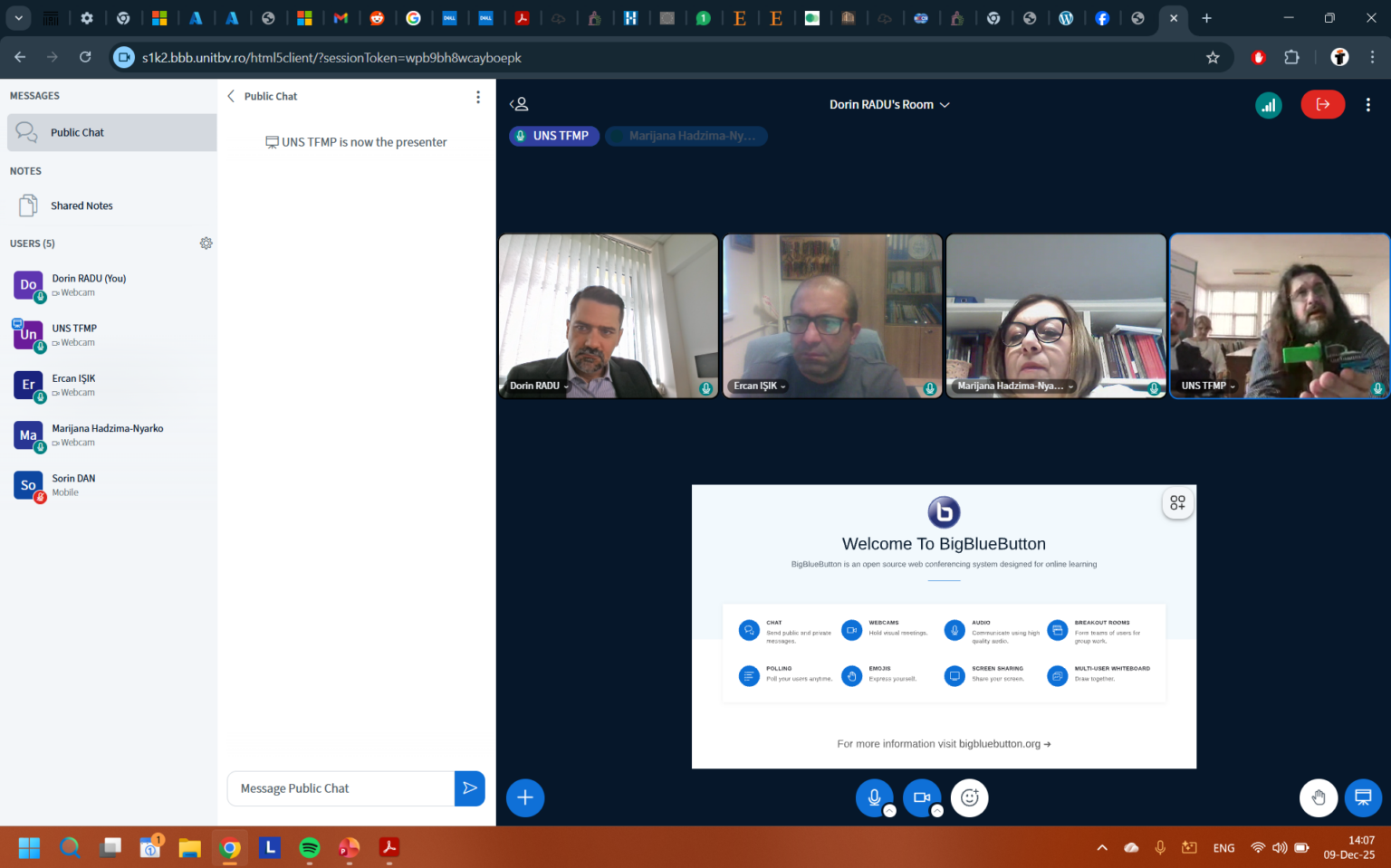The height and width of the screenshot is (868, 1391).
Task: Click the emoji reactions smiley button
Action: (969, 797)
